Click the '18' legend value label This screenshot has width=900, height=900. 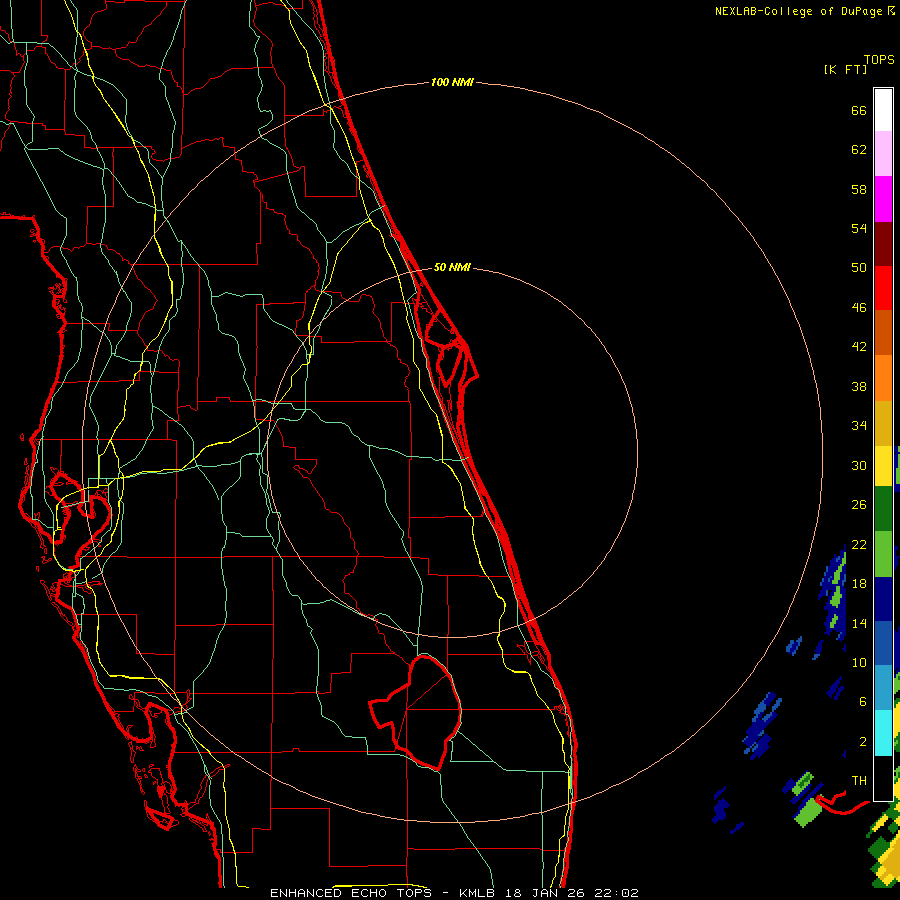point(859,584)
